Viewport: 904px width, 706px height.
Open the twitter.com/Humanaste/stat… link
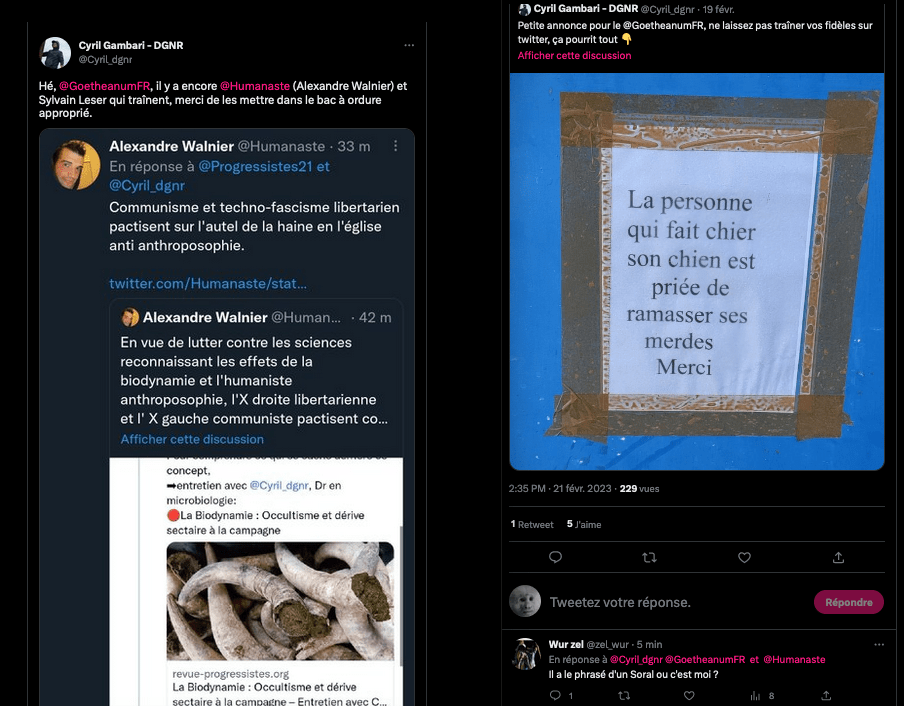[x=208, y=284]
